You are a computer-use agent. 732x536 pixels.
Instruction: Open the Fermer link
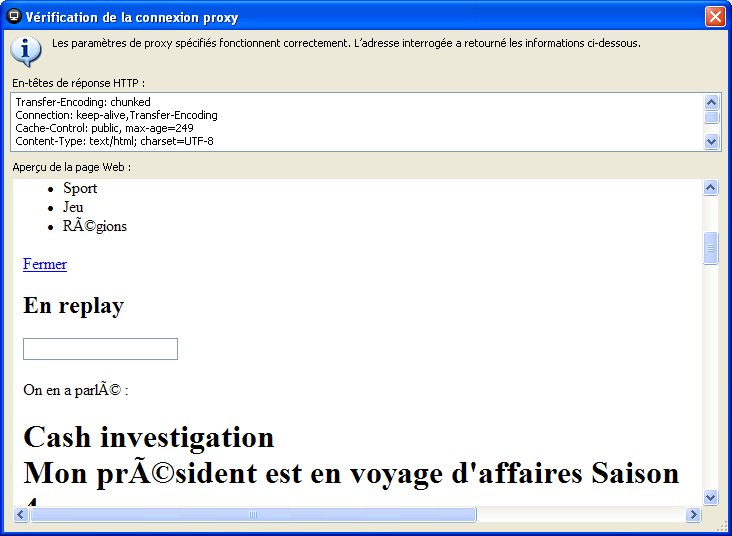45,264
